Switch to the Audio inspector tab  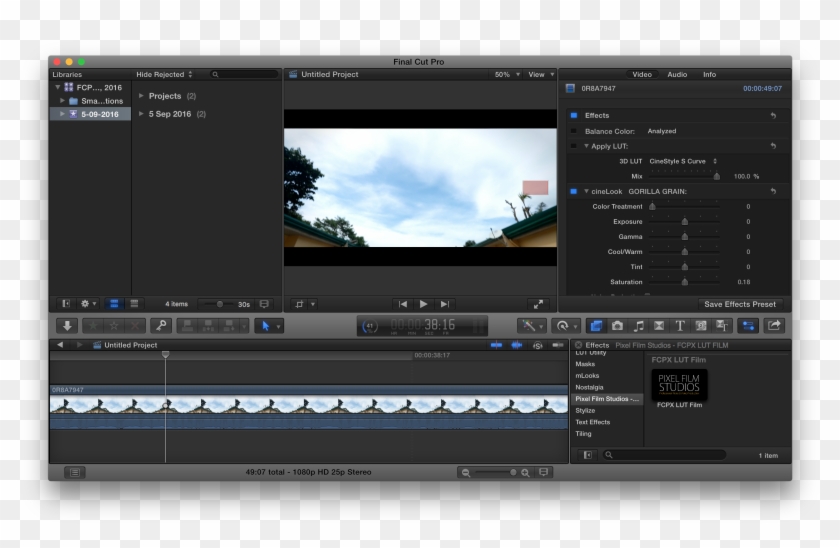(x=677, y=74)
